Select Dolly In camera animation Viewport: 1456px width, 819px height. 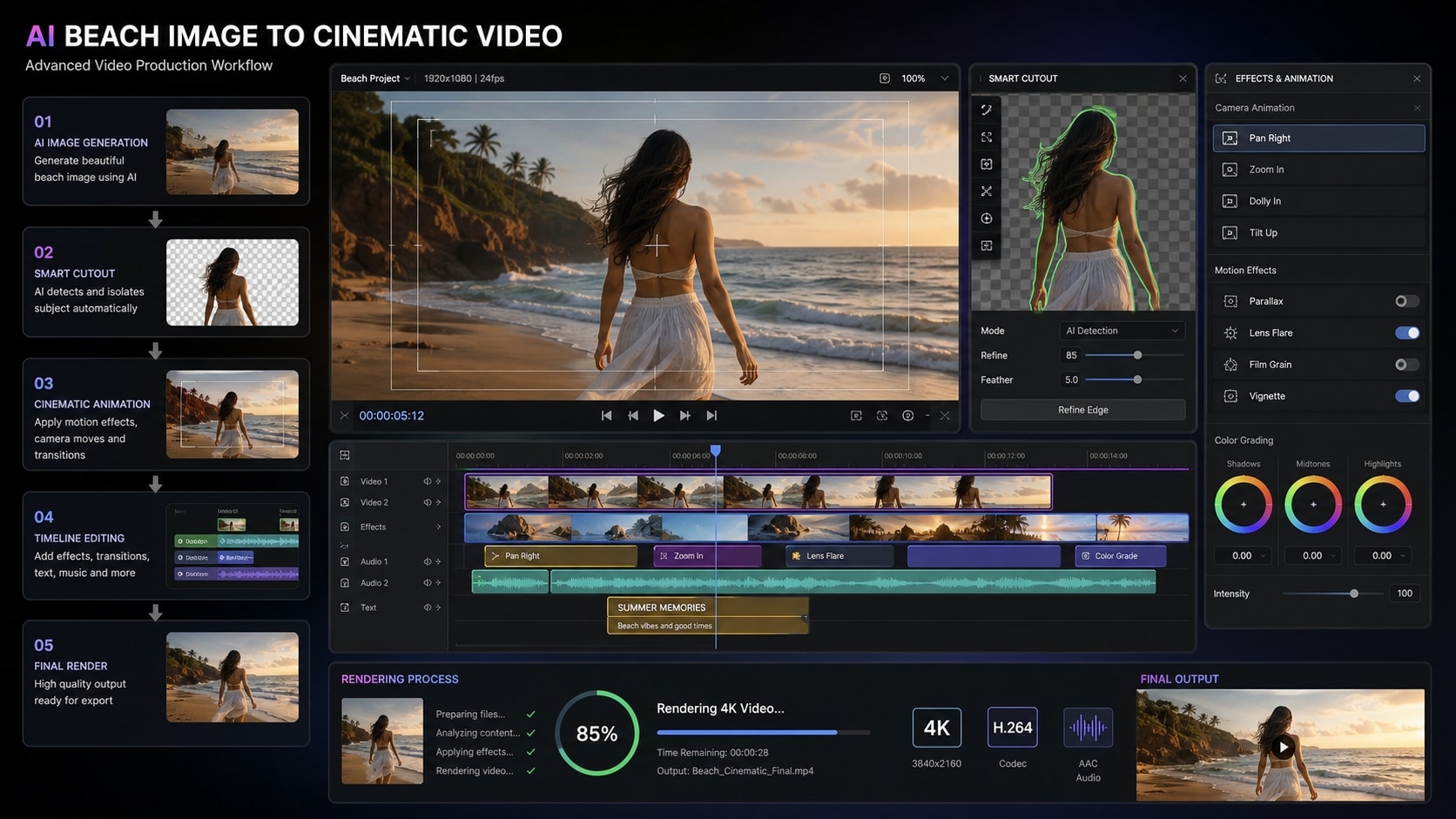(1318, 201)
